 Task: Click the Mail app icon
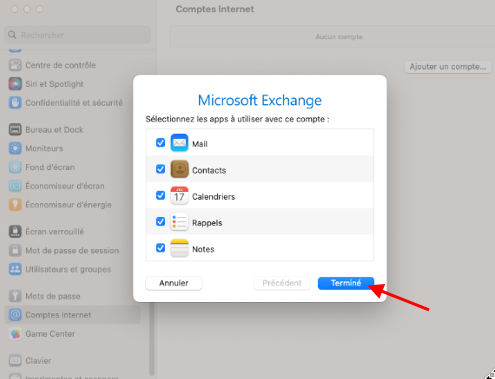[x=179, y=143]
